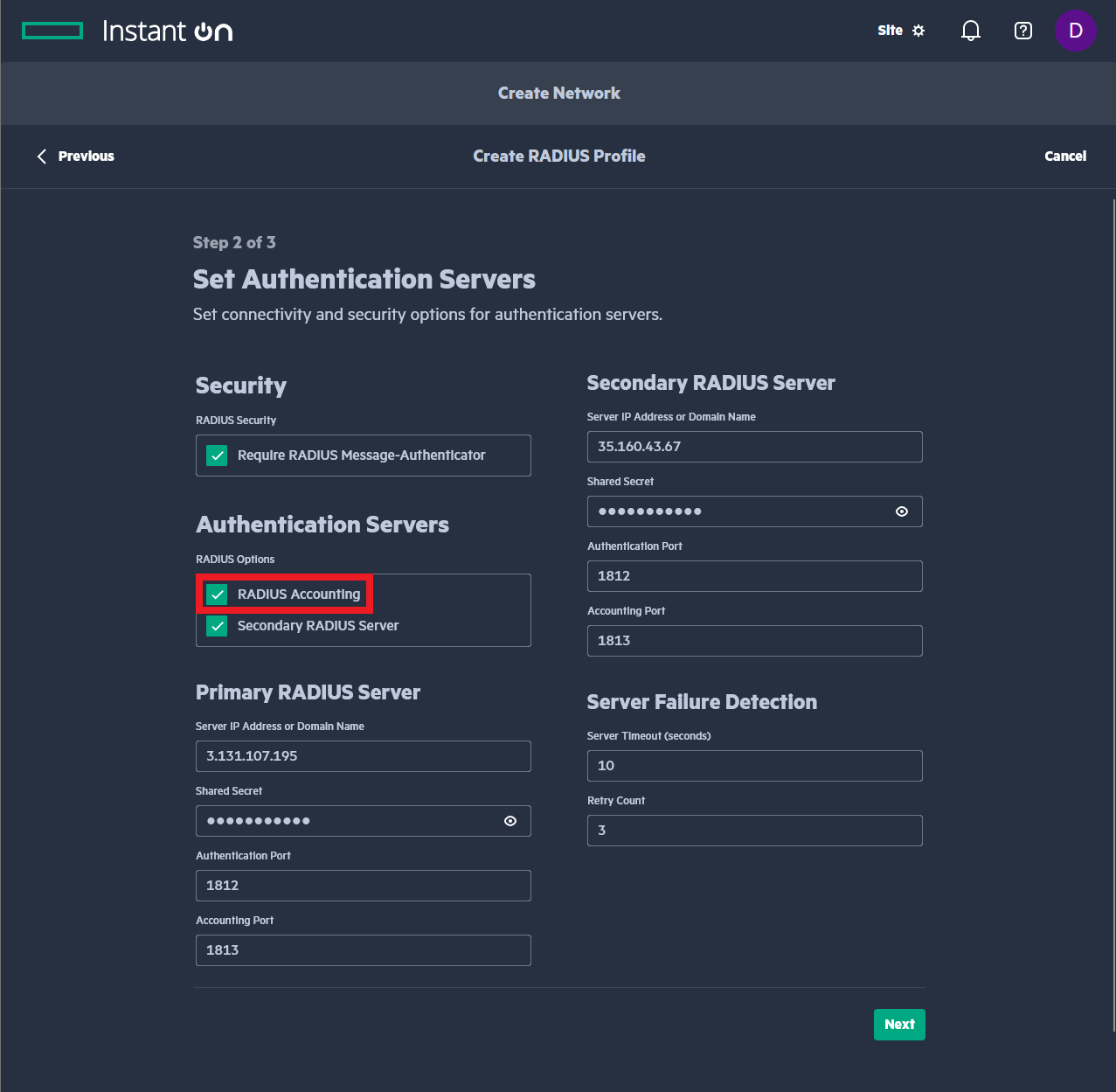Go back using the Previous chevron

coord(41,156)
